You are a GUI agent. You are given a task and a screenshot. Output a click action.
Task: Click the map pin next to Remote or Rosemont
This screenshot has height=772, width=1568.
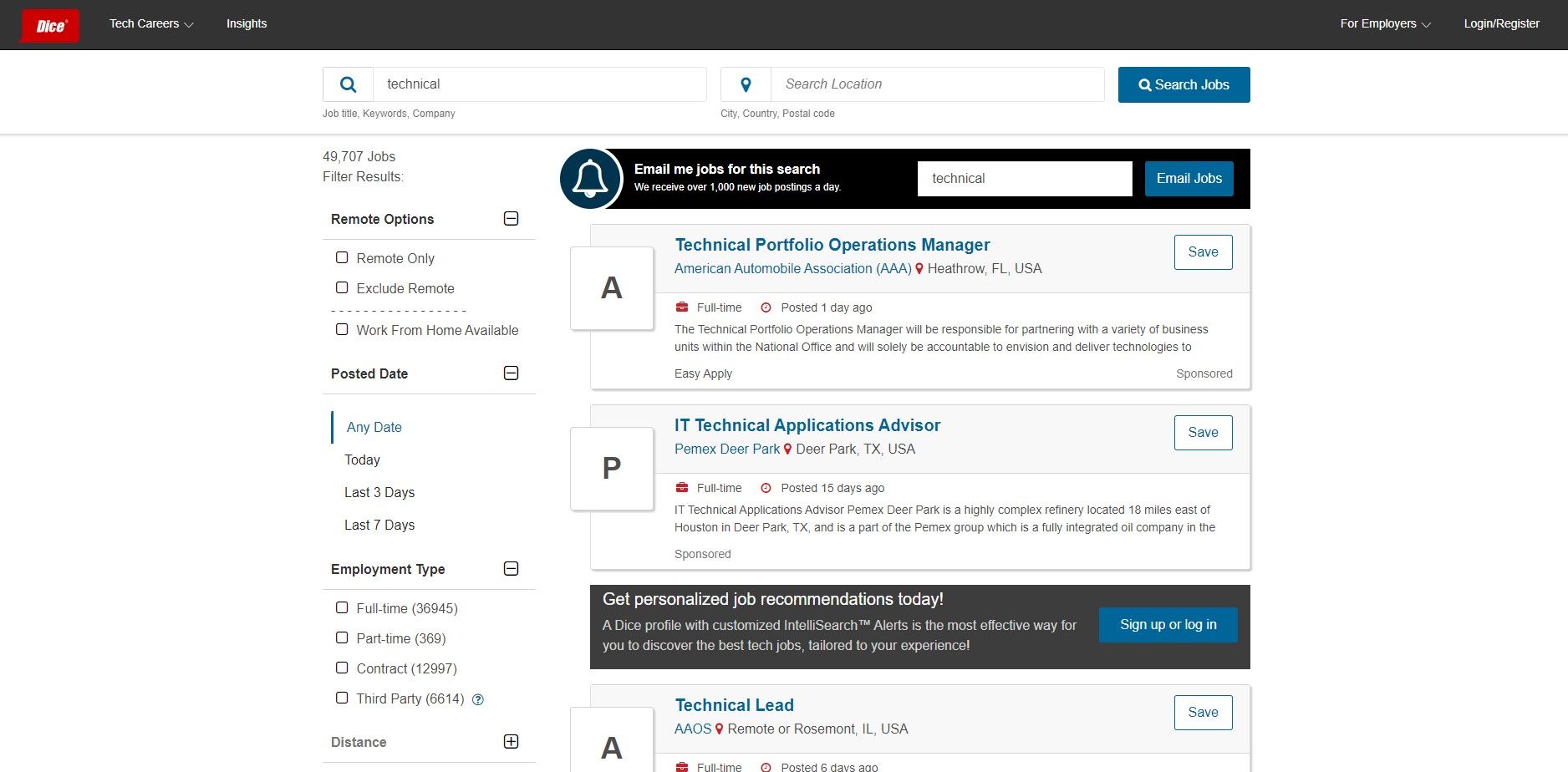(x=719, y=729)
